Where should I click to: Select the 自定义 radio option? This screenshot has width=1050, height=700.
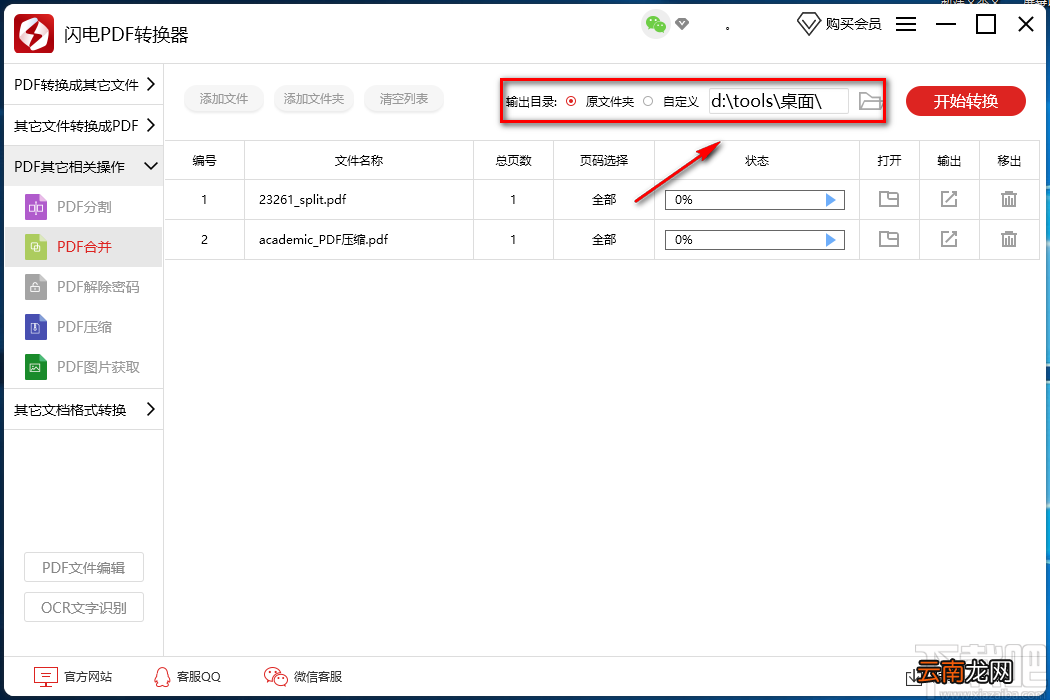pyautogui.click(x=648, y=101)
